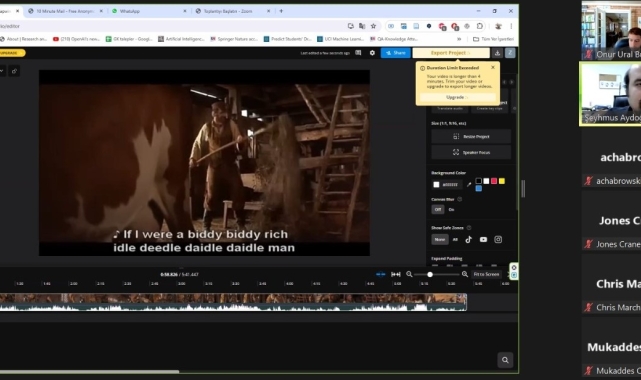Click the magnifier search button below timeline
The width and height of the screenshot is (641, 380).
tap(505, 360)
